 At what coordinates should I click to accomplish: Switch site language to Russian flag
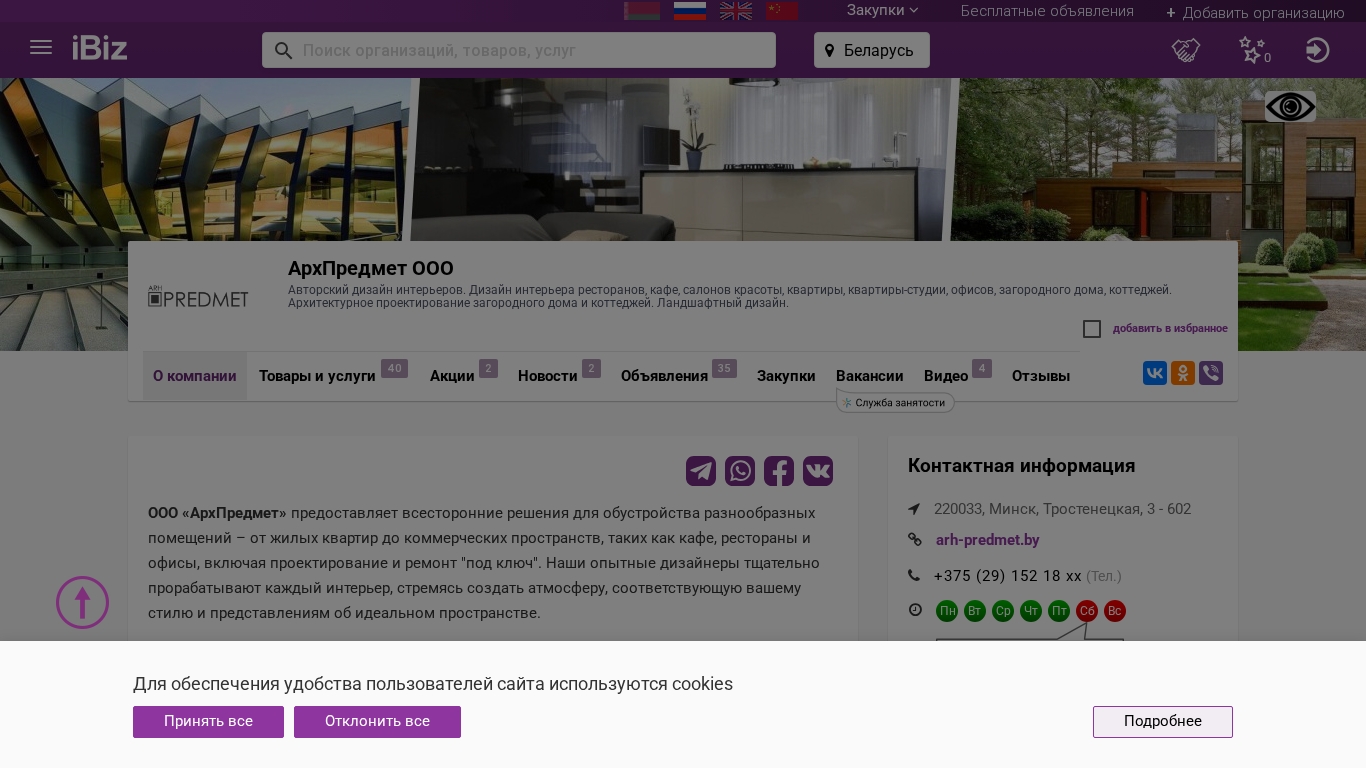tap(690, 11)
